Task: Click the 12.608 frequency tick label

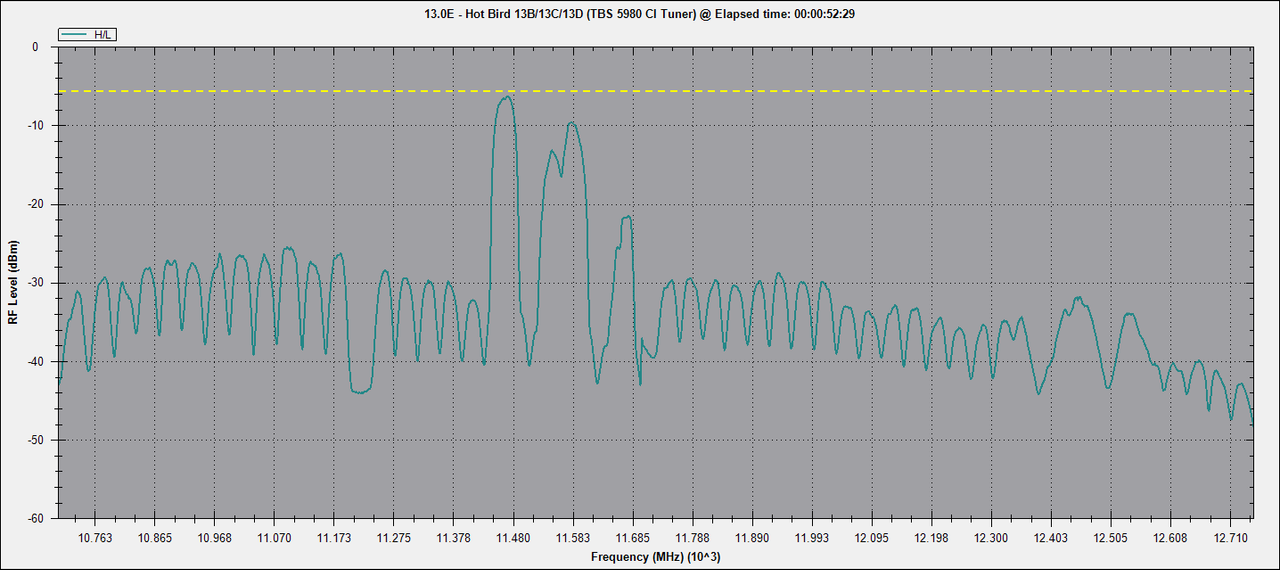Action: tap(1171, 538)
